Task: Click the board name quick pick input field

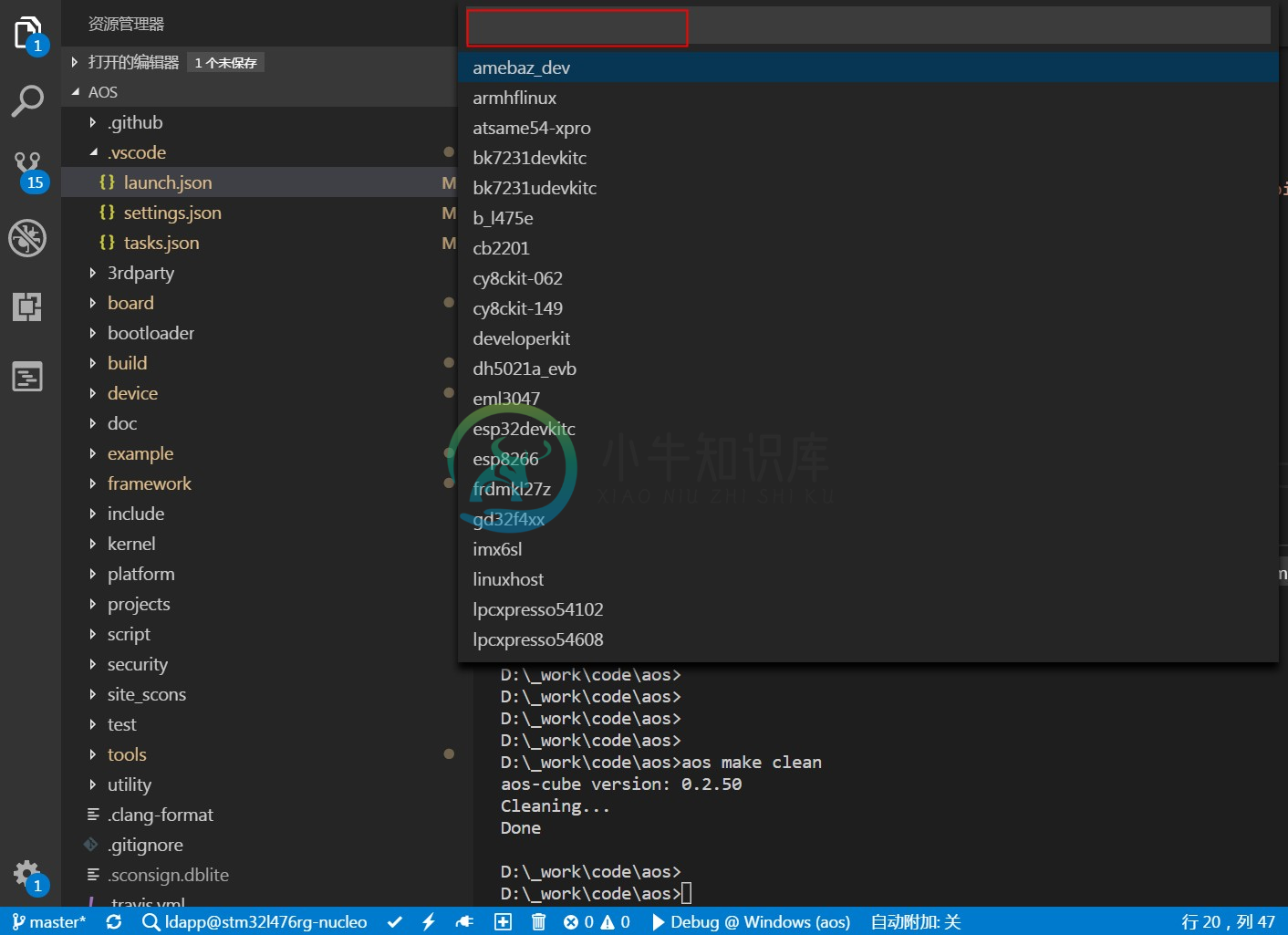Action: (x=867, y=26)
